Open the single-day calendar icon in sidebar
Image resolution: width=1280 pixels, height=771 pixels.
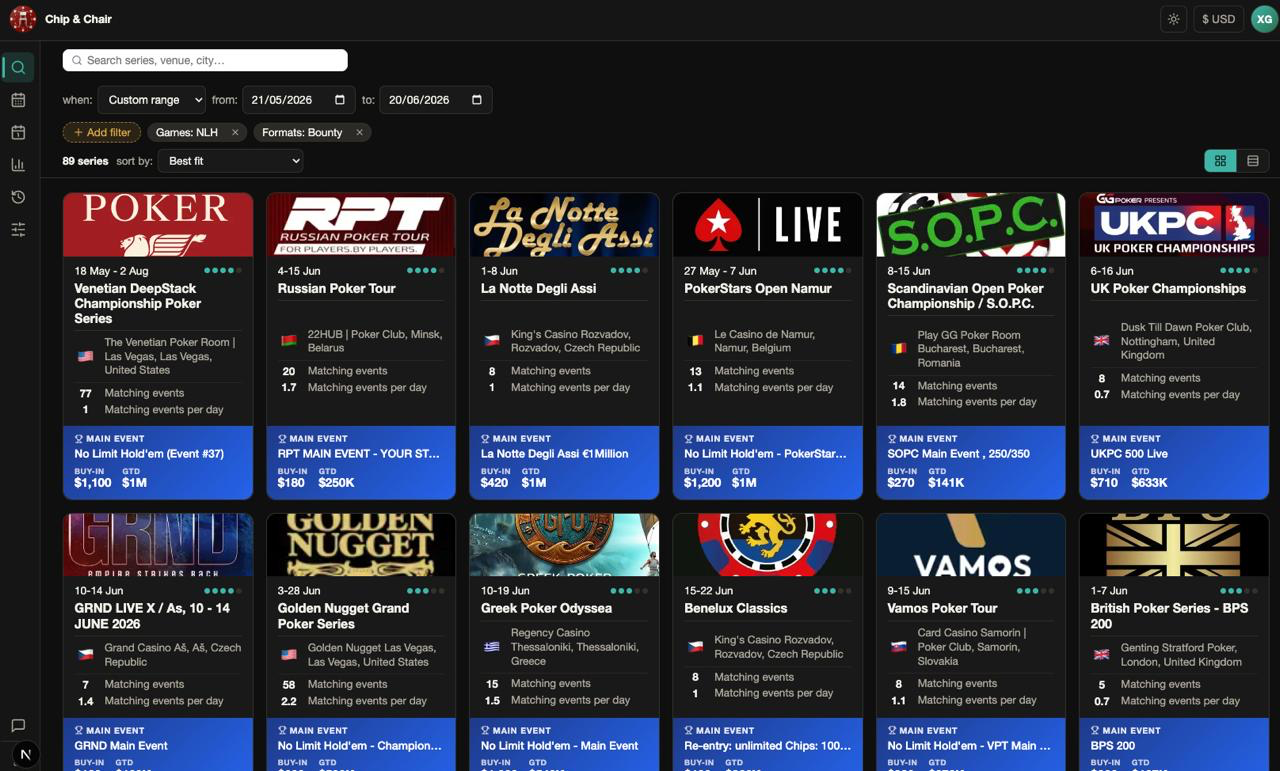pyautogui.click(x=18, y=132)
